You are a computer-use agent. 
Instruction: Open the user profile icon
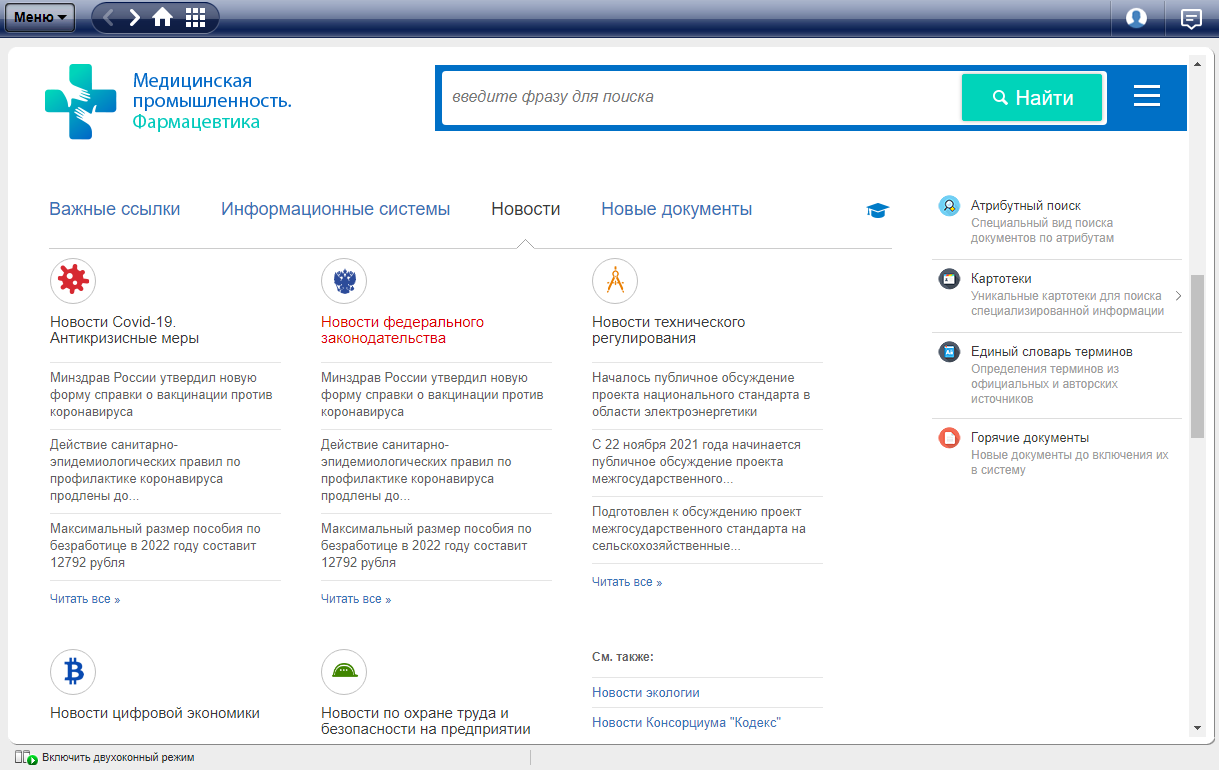click(1136, 17)
